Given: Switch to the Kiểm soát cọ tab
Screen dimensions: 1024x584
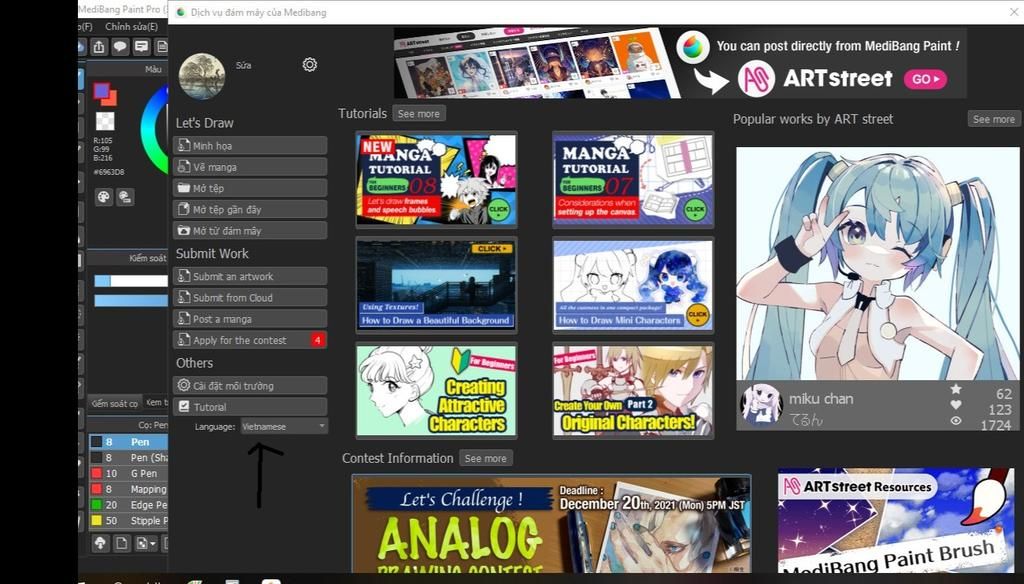Looking at the screenshot, I should click(114, 403).
